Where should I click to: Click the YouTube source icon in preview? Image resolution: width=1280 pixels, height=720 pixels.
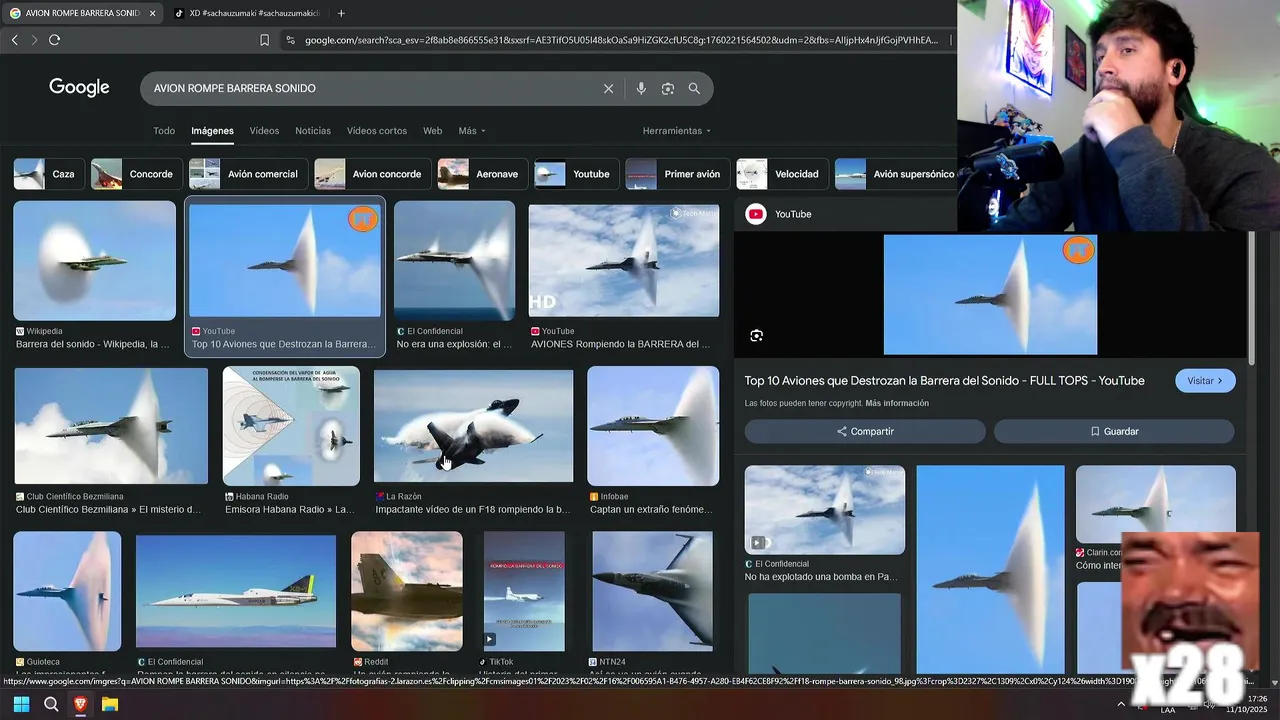pos(756,214)
